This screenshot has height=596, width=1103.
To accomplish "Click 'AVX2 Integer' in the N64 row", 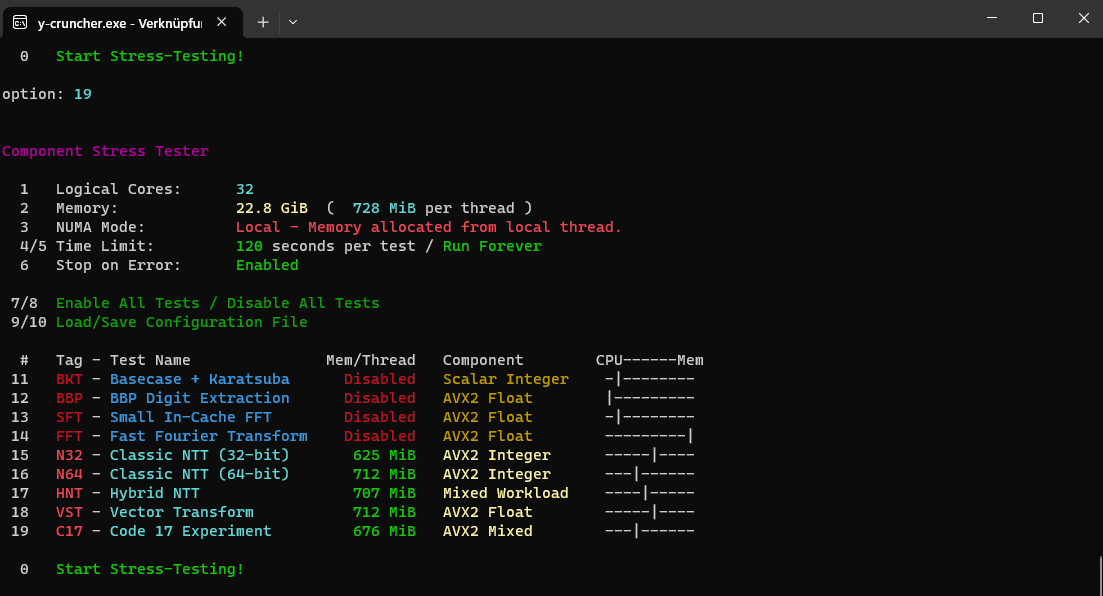I will click(x=497, y=474).
